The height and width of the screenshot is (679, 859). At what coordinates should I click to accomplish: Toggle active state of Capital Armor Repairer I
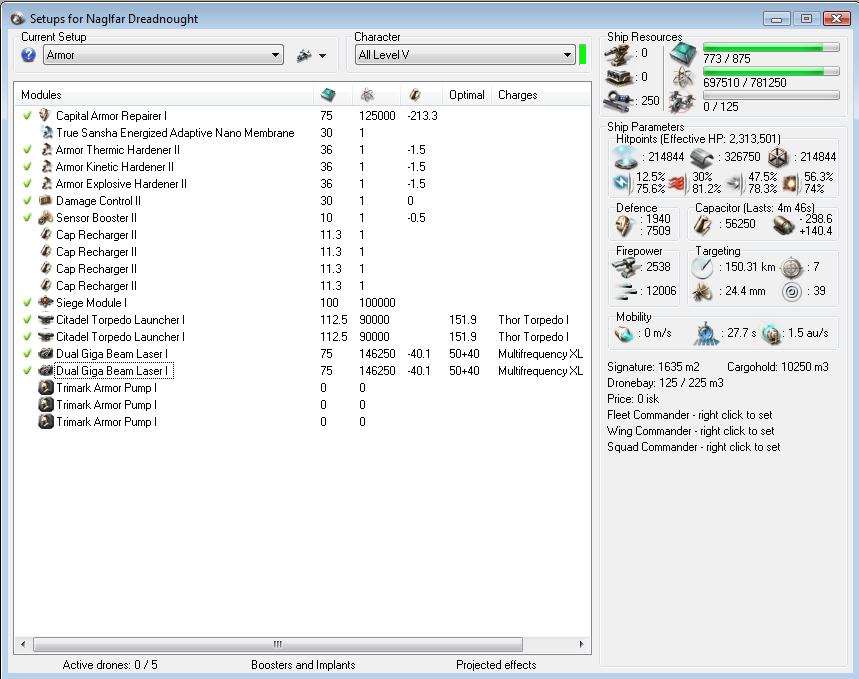[28, 116]
